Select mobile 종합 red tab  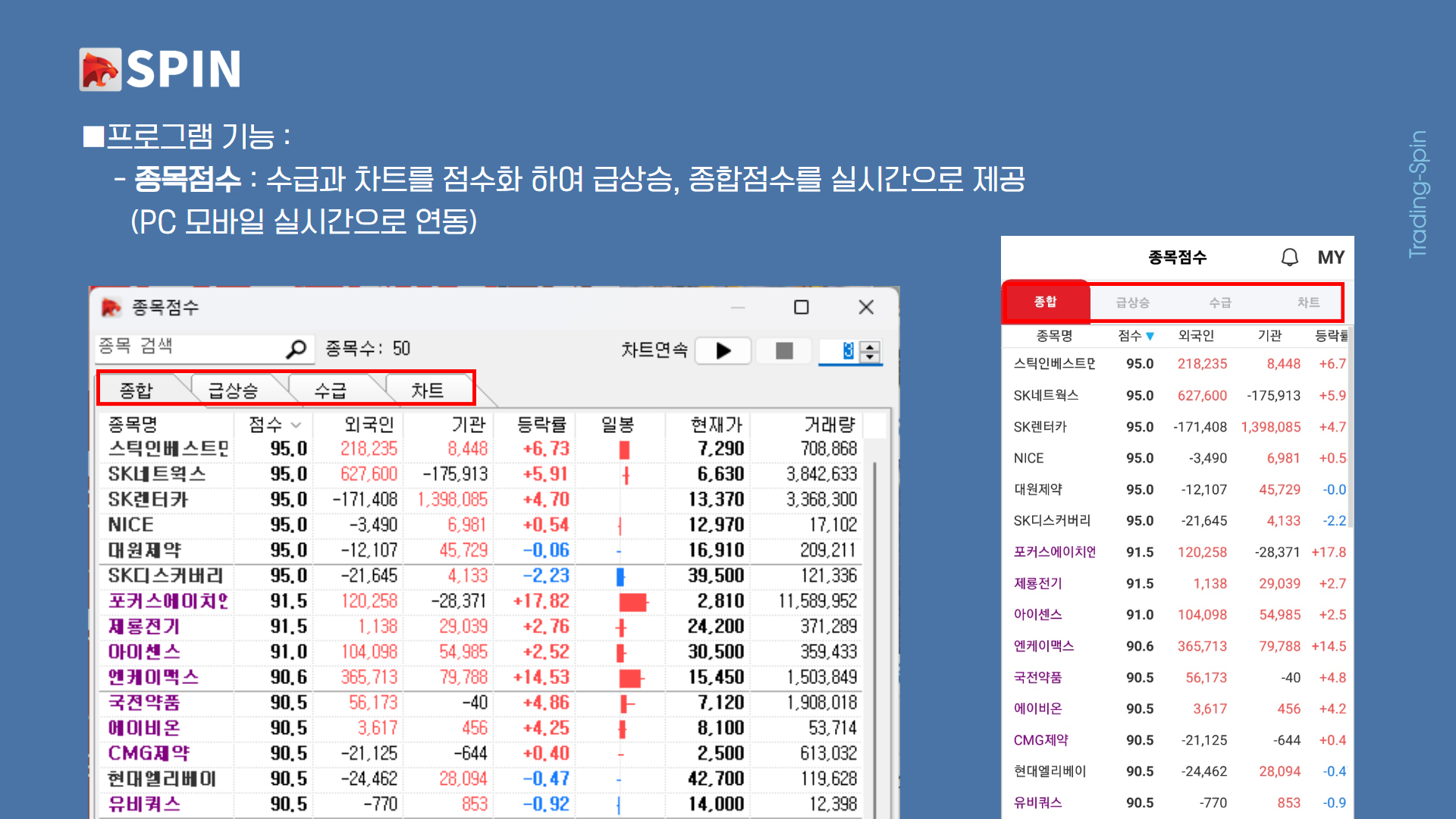[1045, 302]
